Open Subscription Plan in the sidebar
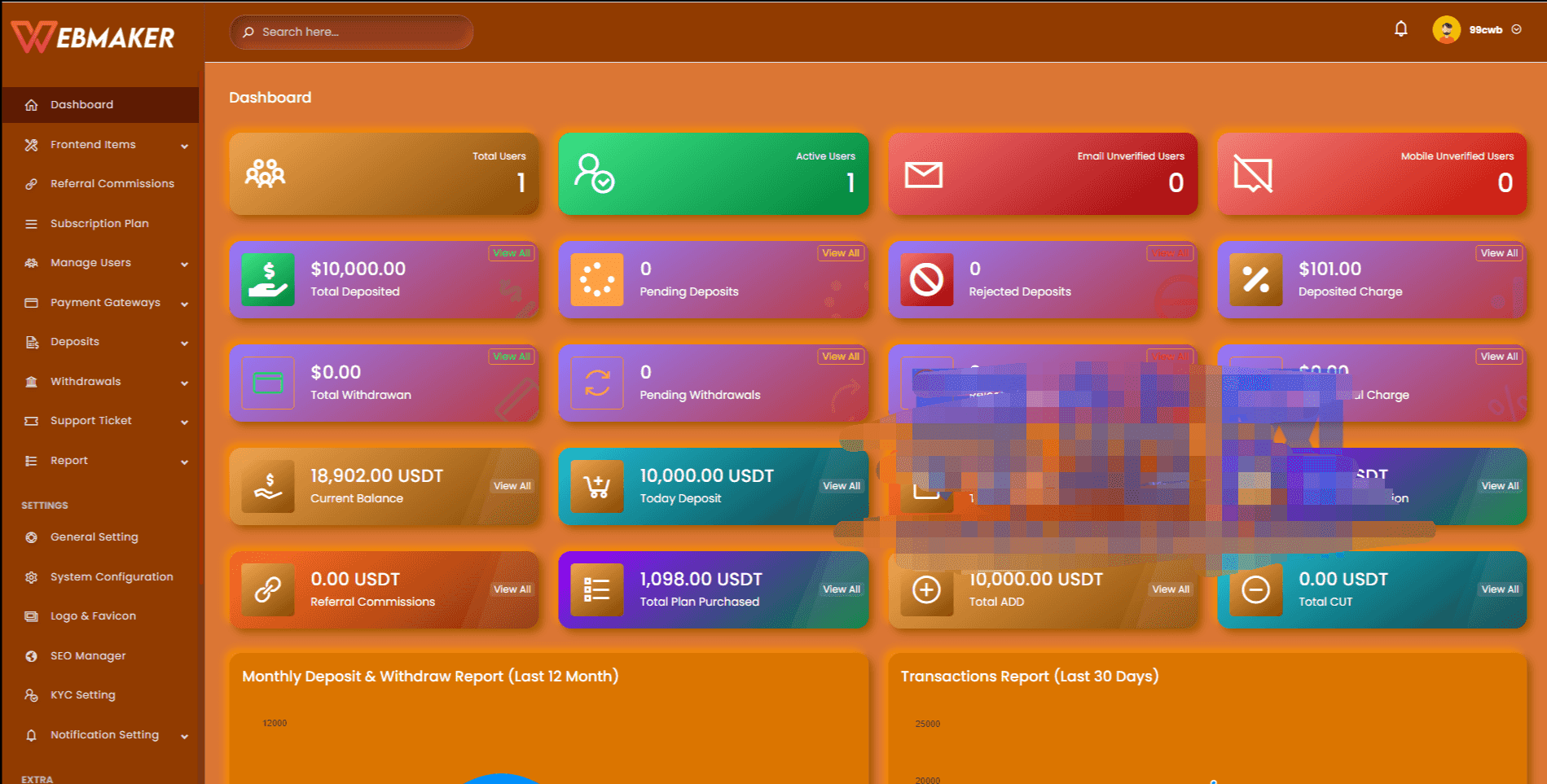1547x784 pixels. 100,224
